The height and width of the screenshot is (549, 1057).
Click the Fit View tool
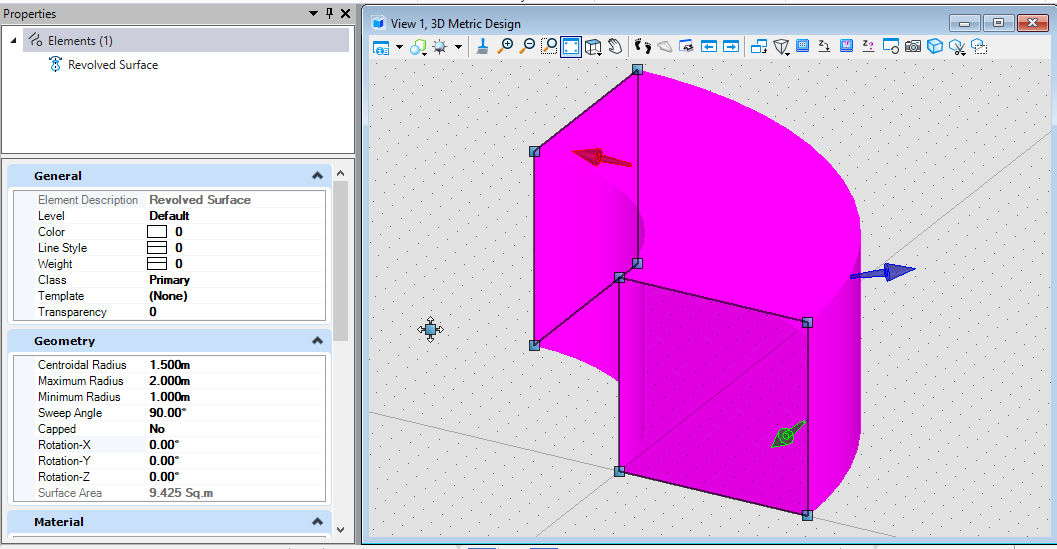[571, 47]
